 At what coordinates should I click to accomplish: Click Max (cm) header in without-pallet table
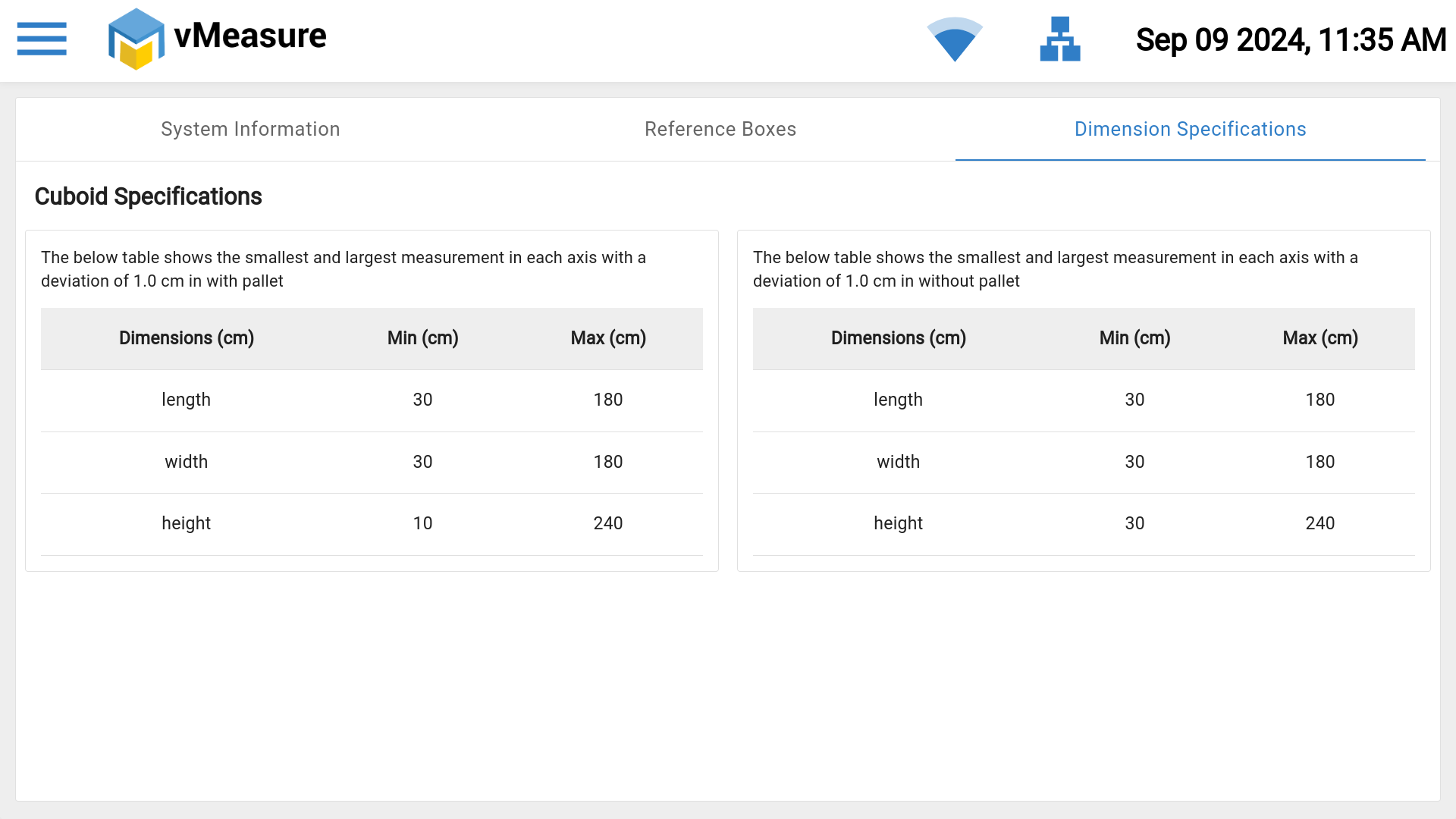[1319, 338]
